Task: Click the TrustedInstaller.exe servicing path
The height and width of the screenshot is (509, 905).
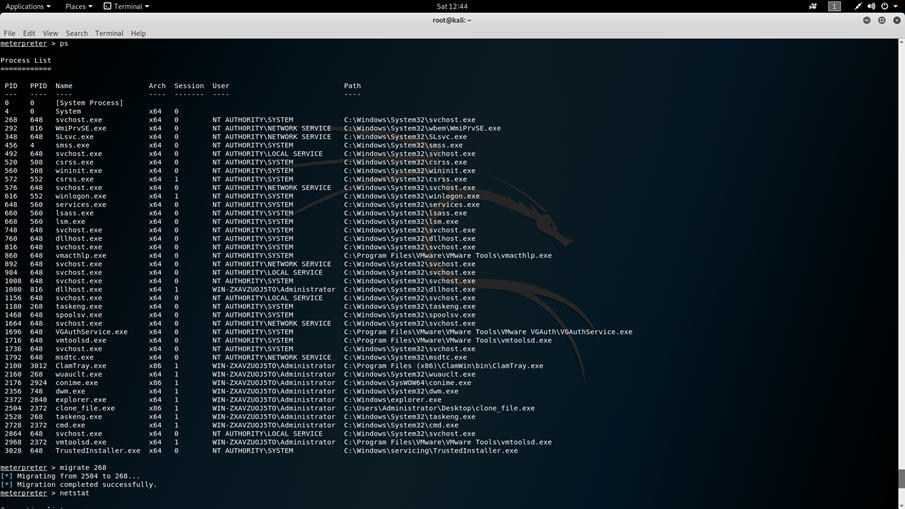Action: (x=431, y=451)
